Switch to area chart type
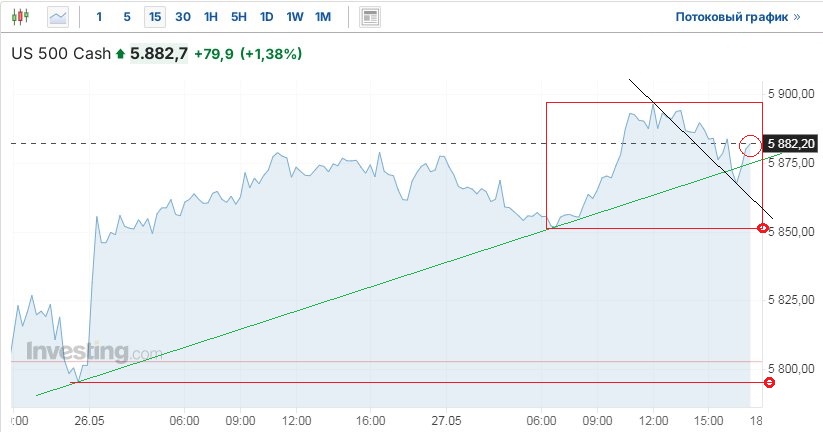This screenshot has width=823, height=432. (58, 17)
